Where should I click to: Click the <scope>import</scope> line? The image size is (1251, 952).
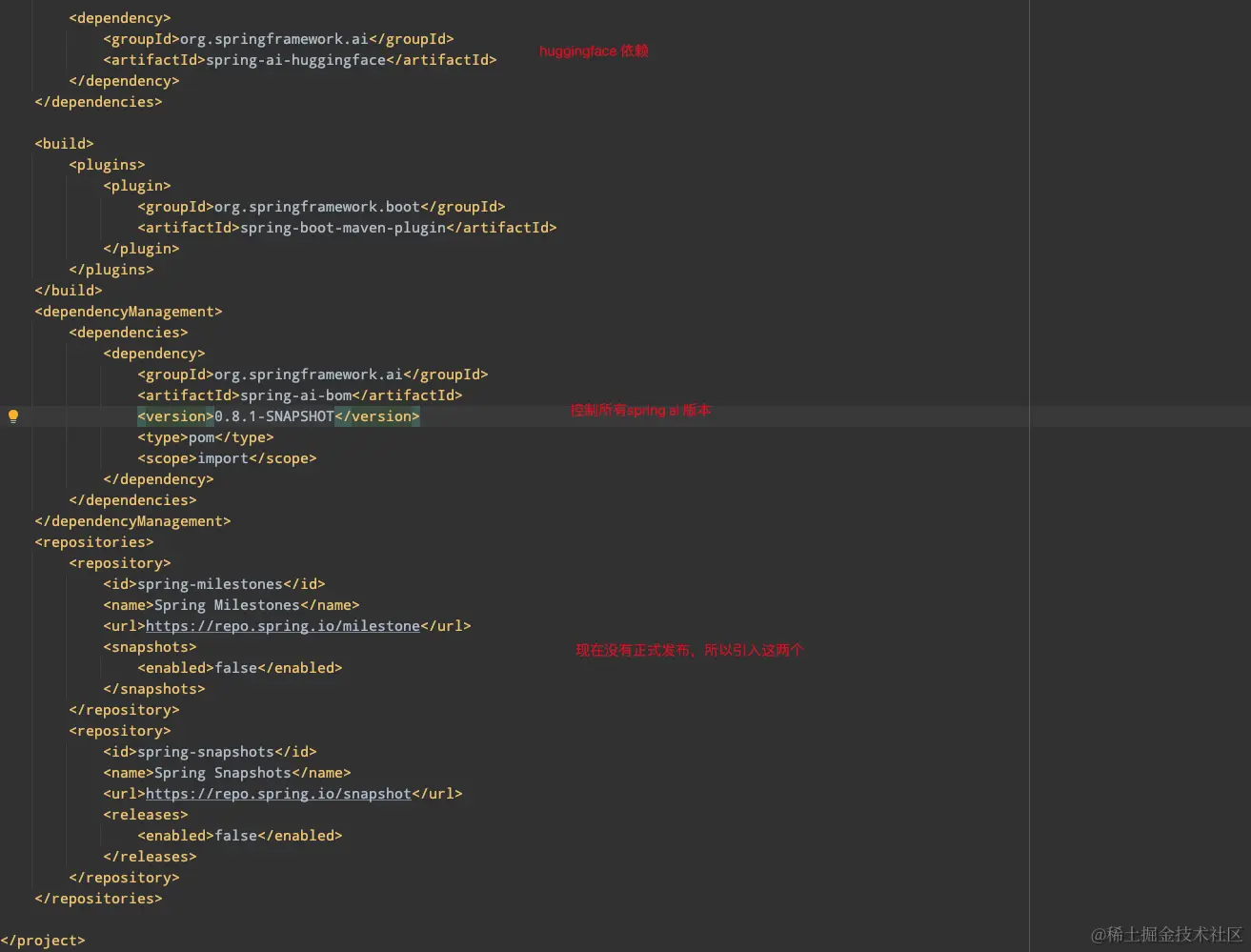pos(227,458)
